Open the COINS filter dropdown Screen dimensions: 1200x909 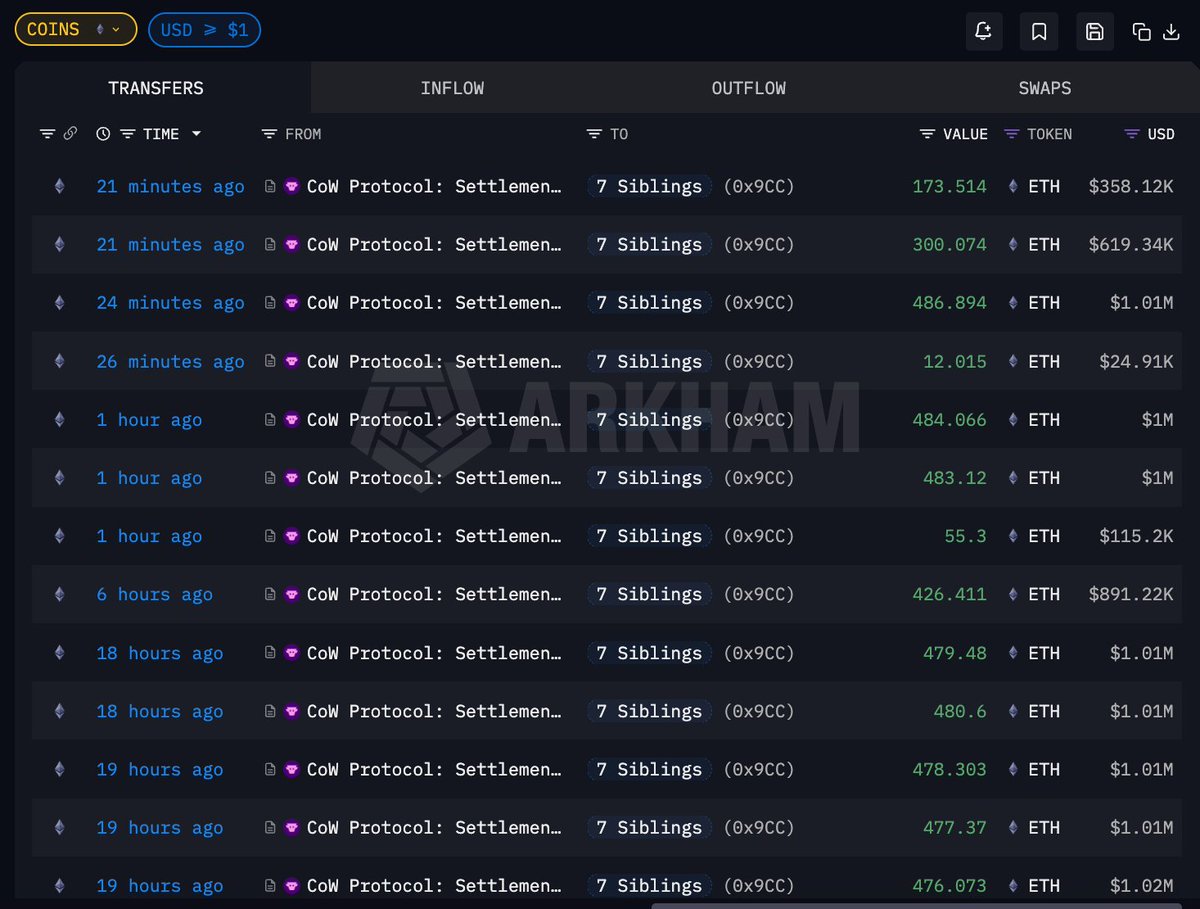tap(76, 30)
